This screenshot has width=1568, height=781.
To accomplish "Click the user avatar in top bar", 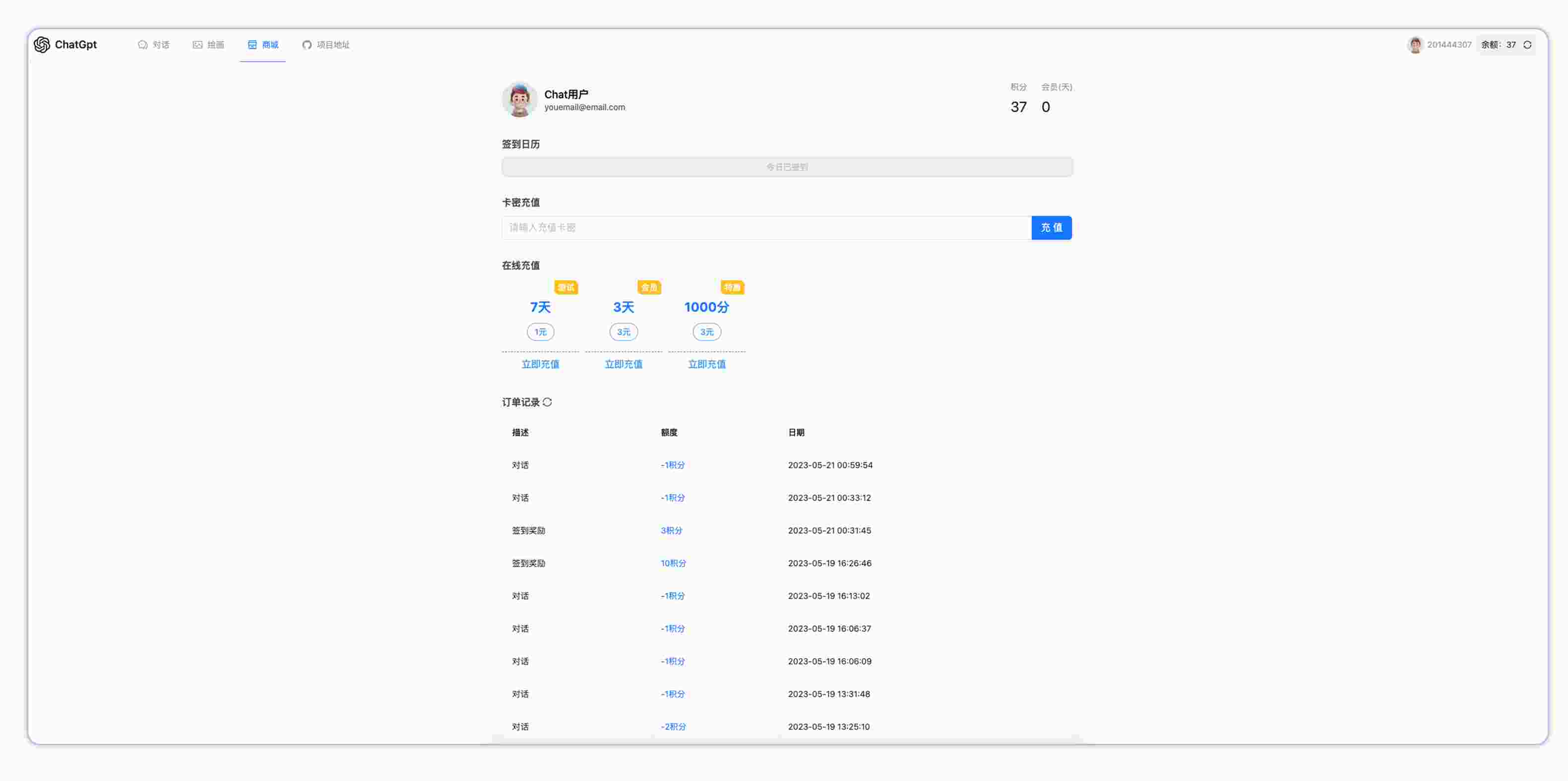I will point(1415,45).
